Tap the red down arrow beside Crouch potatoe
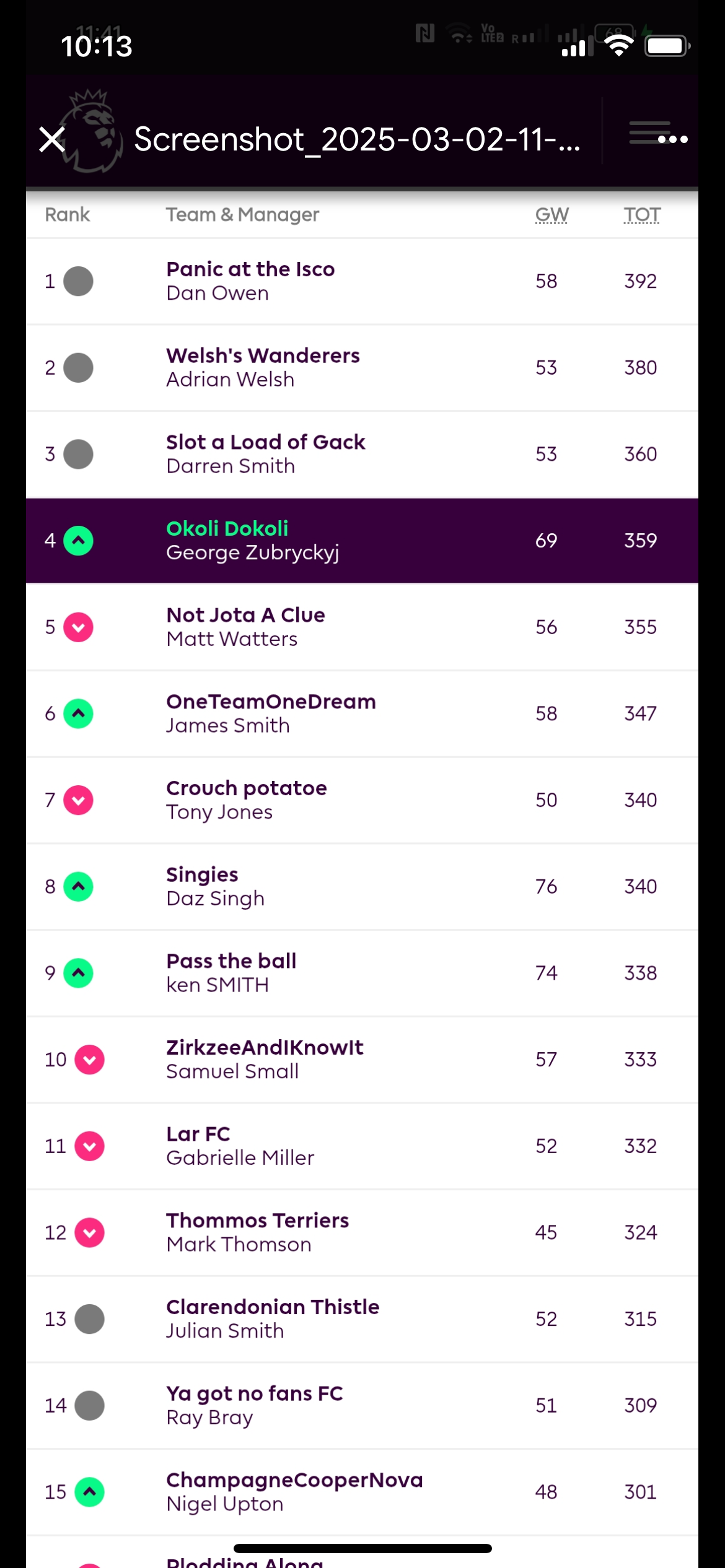This screenshot has height=1568, width=725. coord(79,800)
